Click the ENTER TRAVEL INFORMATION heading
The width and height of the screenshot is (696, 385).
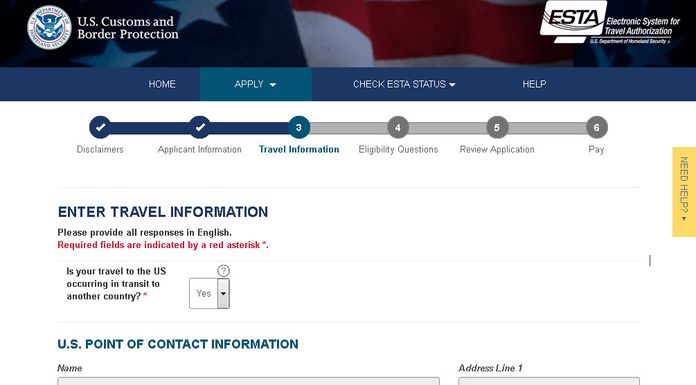(x=163, y=212)
